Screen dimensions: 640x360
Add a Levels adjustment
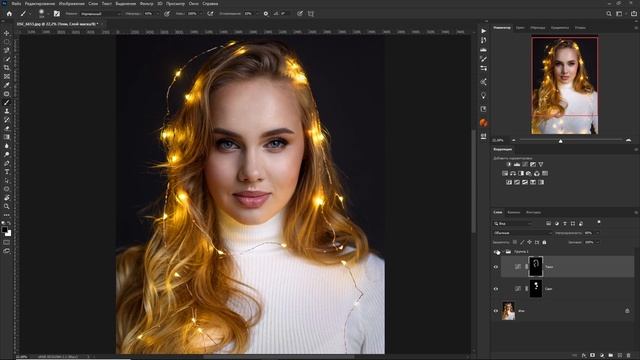point(517,164)
